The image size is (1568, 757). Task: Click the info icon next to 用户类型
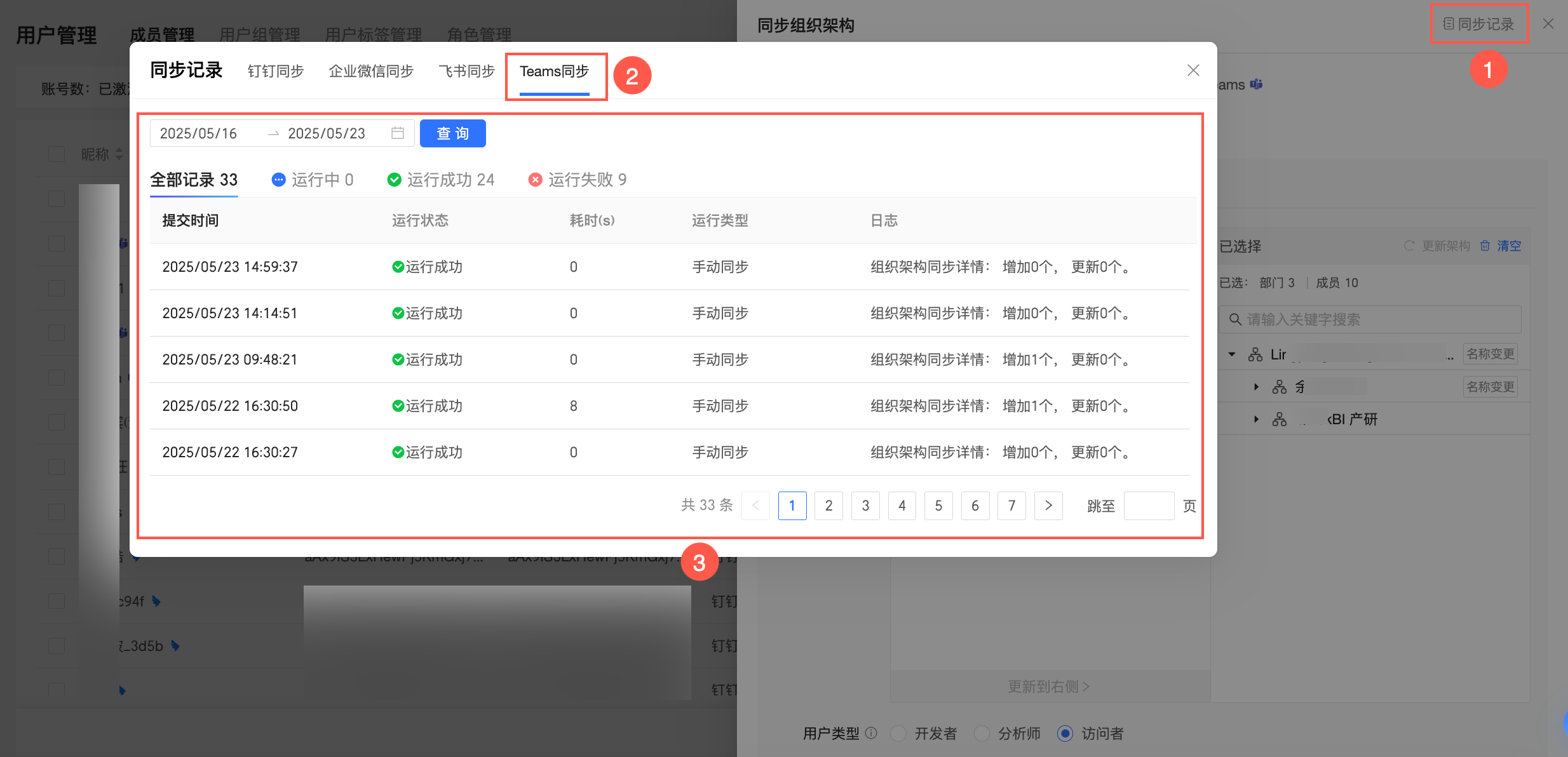(872, 734)
